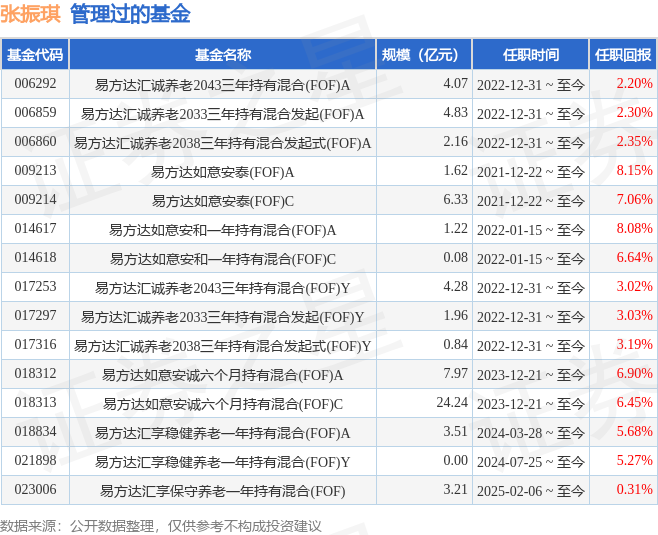Click tenure 2024-07-25 ~ 至今
Viewport: 658px width, 535px height.
[531, 462]
